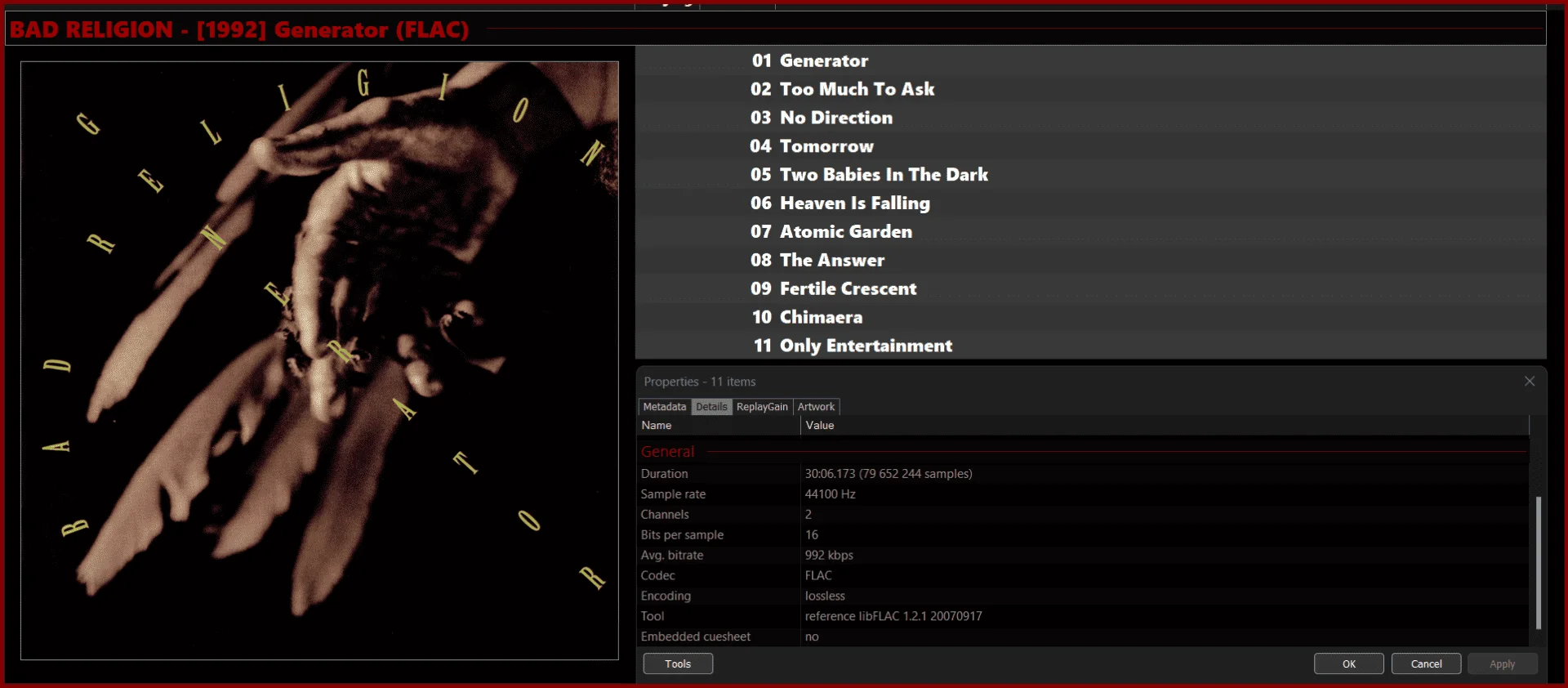Select the Channels property row
The width and height of the screenshot is (1568, 688).
(1083, 515)
